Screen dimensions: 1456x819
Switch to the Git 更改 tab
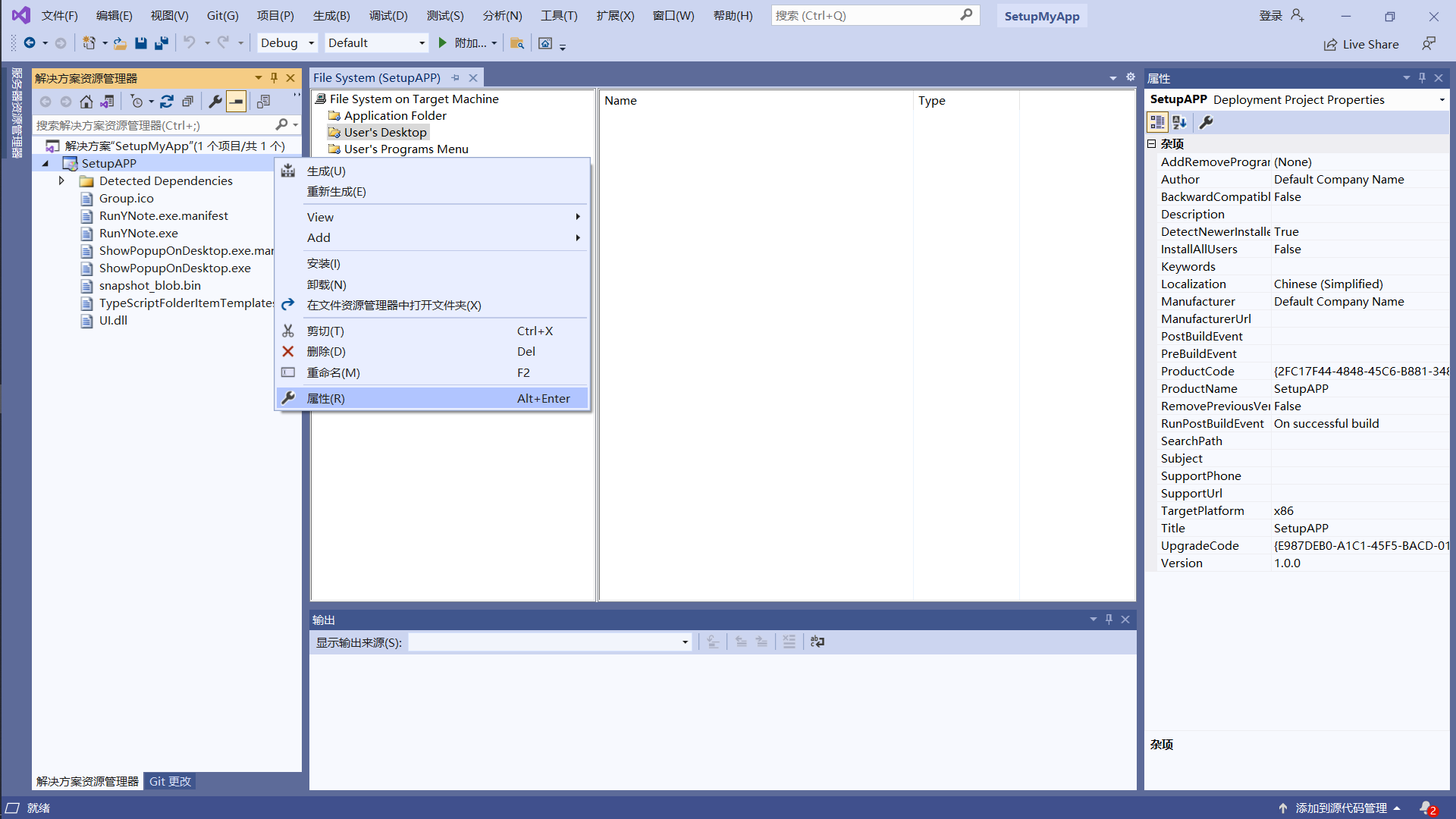[170, 782]
